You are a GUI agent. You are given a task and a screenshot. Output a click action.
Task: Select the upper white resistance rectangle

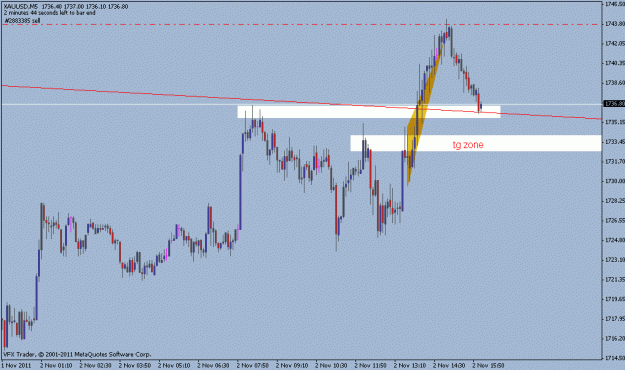(x=369, y=112)
